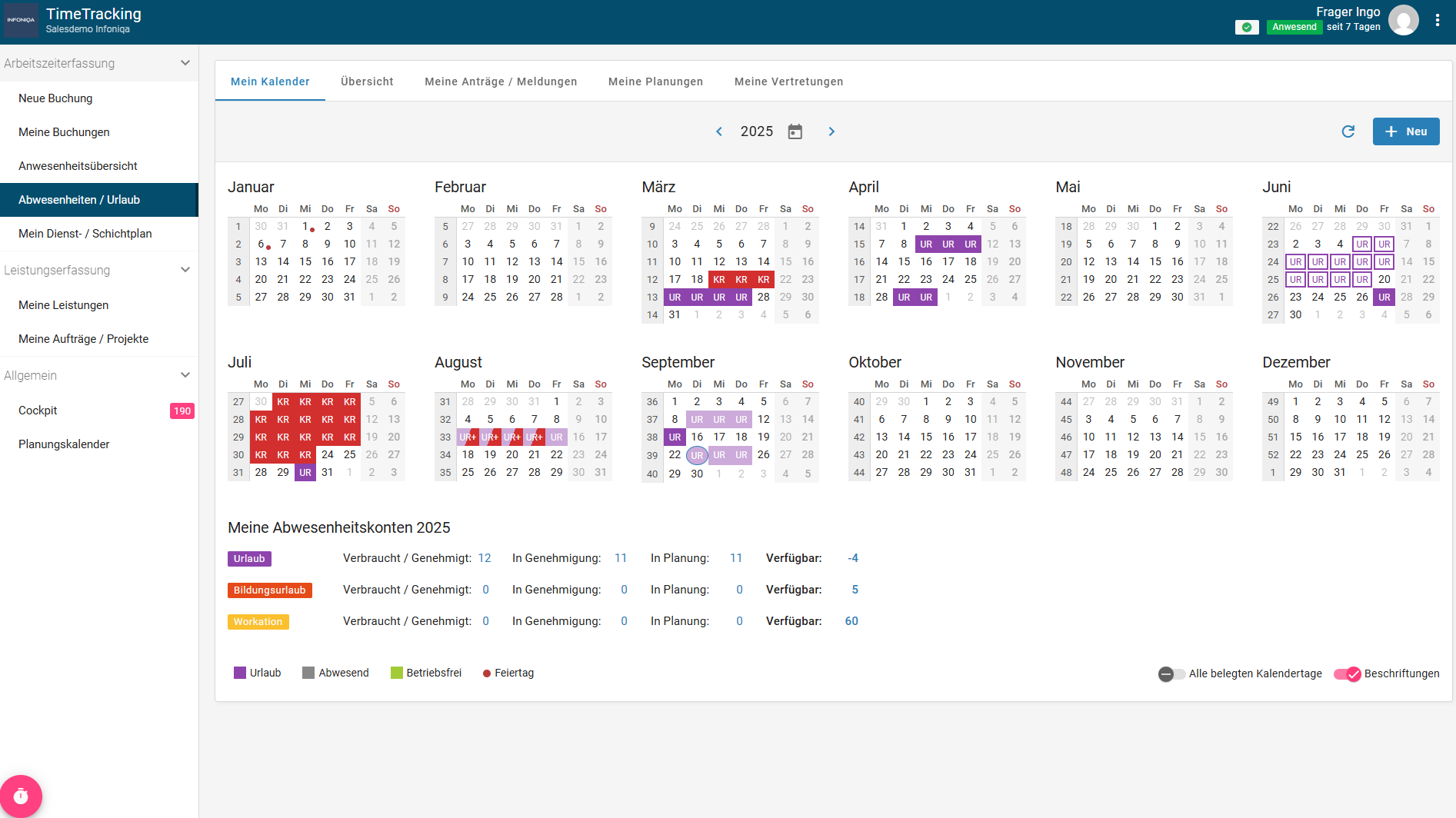The width and height of the screenshot is (1456, 818).
Task: Click the circled UR on September 23
Action: coord(697,455)
